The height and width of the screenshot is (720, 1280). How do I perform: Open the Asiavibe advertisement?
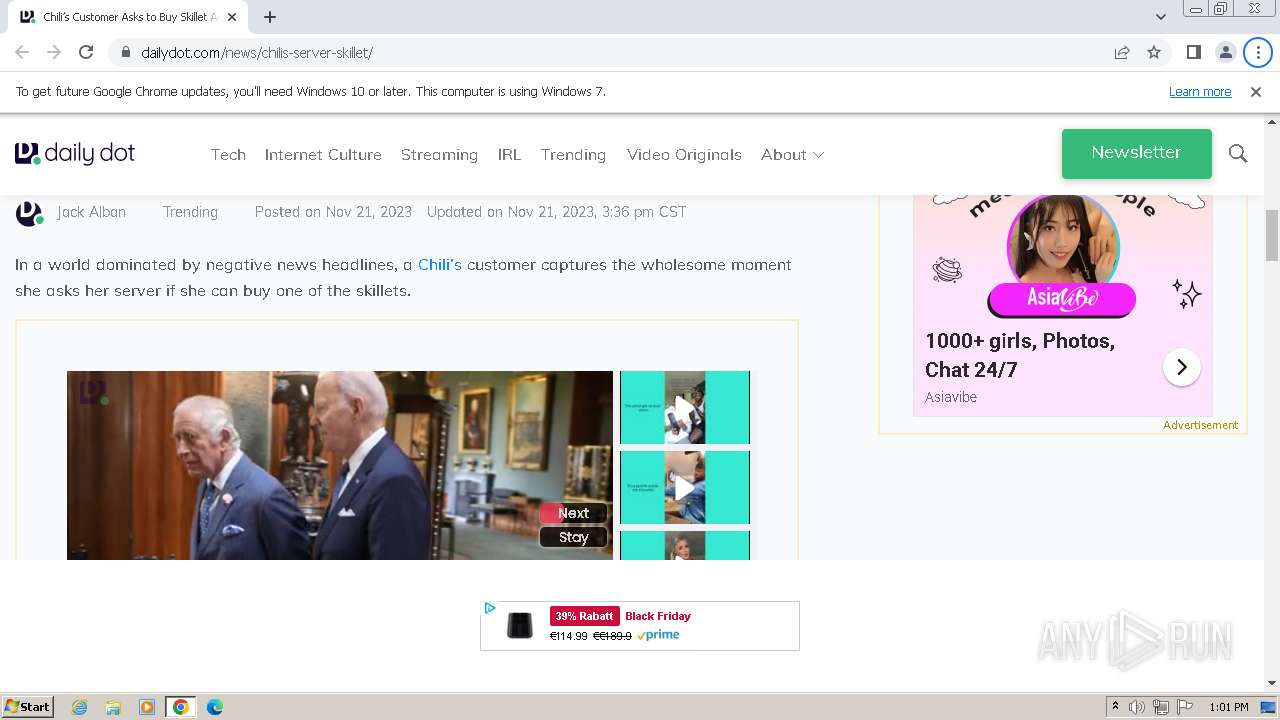pyautogui.click(x=1062, y=305)
